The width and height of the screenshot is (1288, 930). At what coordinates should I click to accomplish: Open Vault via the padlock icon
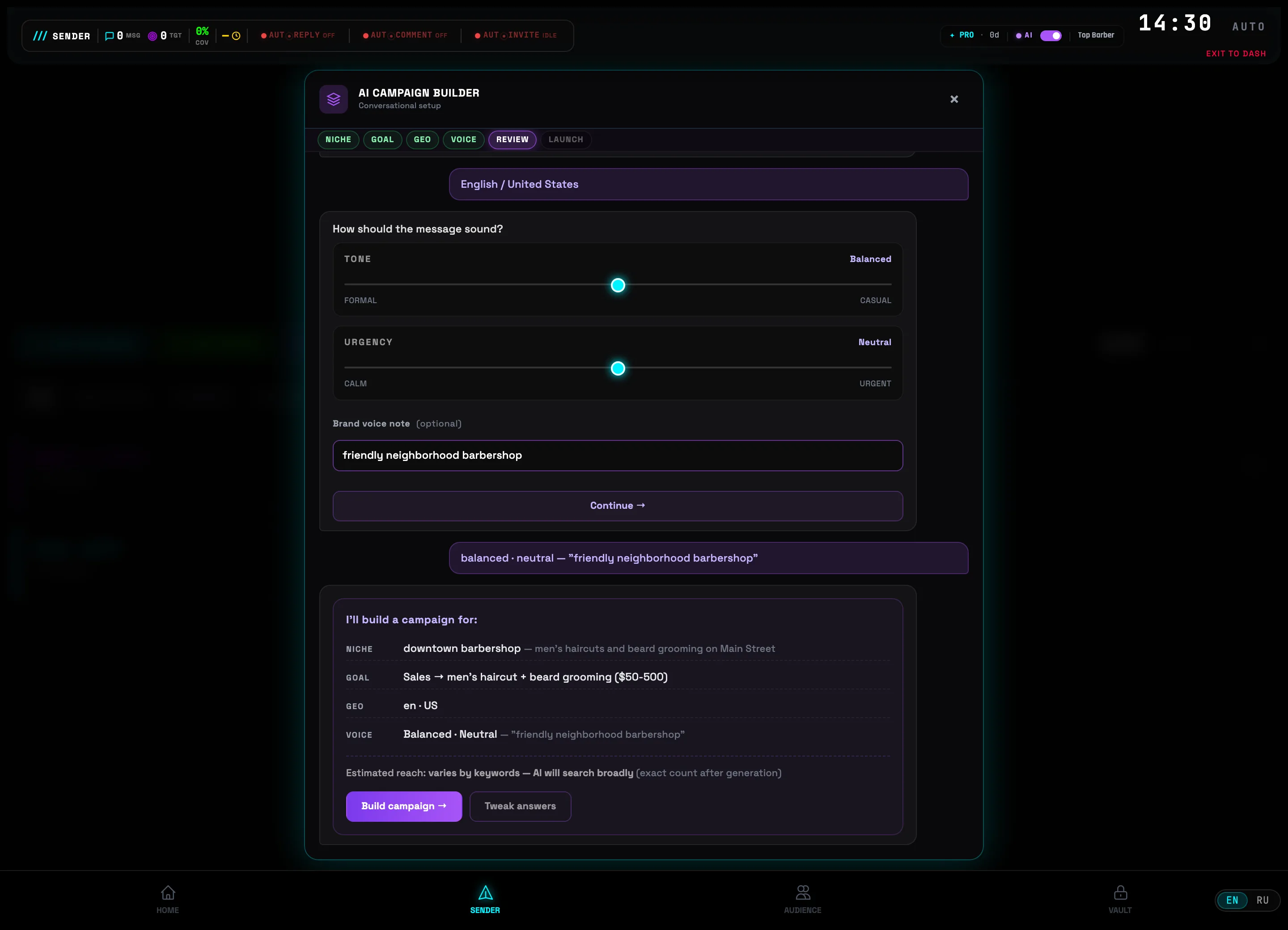pyautogui.click(x=1120, y=892)
